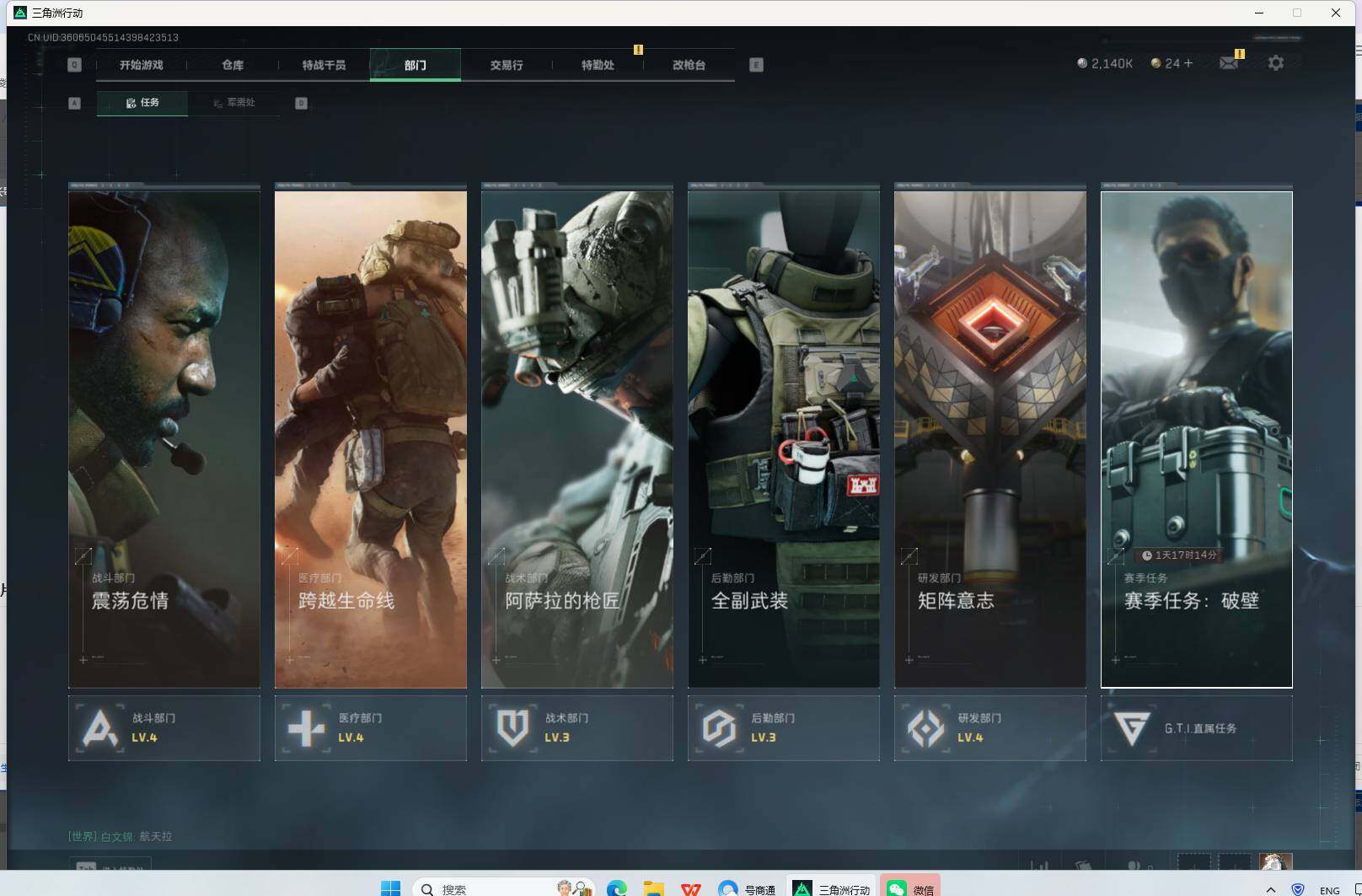Image resolution: width=1362 pixels, height=896 pixels.
Task: Click the Q previous-tab key icon
Action: [74, 65]
